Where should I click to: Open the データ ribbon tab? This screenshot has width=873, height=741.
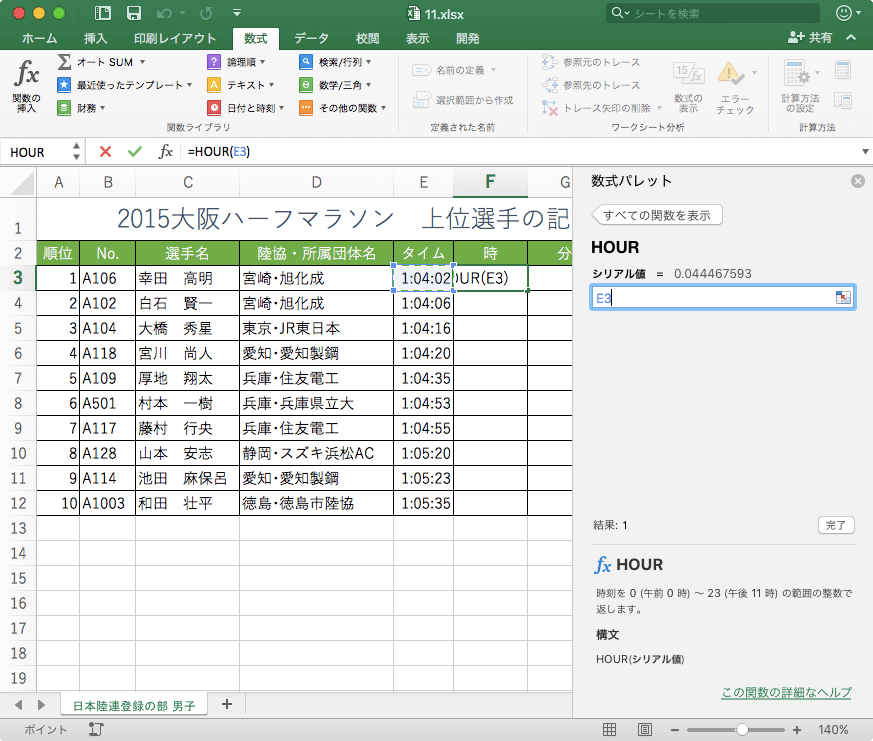pyautogui.click(x=311, y=38)
